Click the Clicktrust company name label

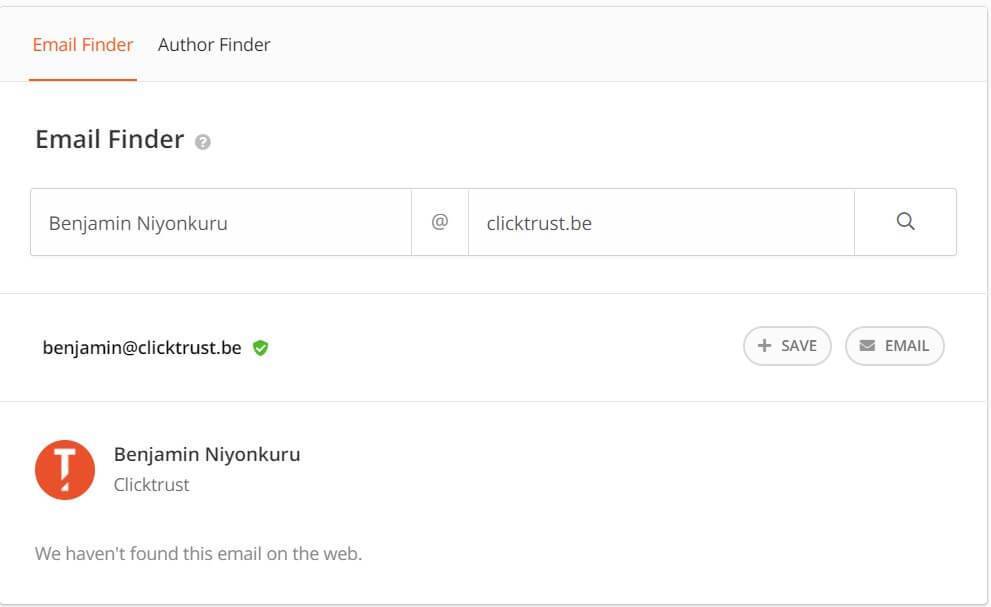(151, 485)
